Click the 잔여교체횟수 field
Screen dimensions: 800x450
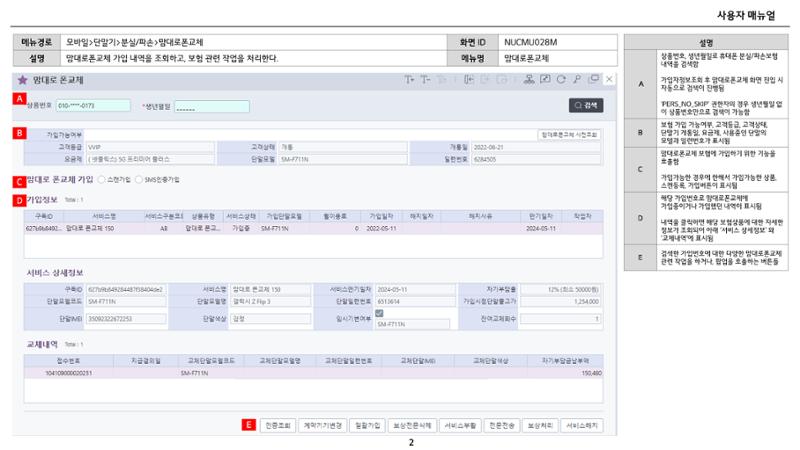coord(560,319)
